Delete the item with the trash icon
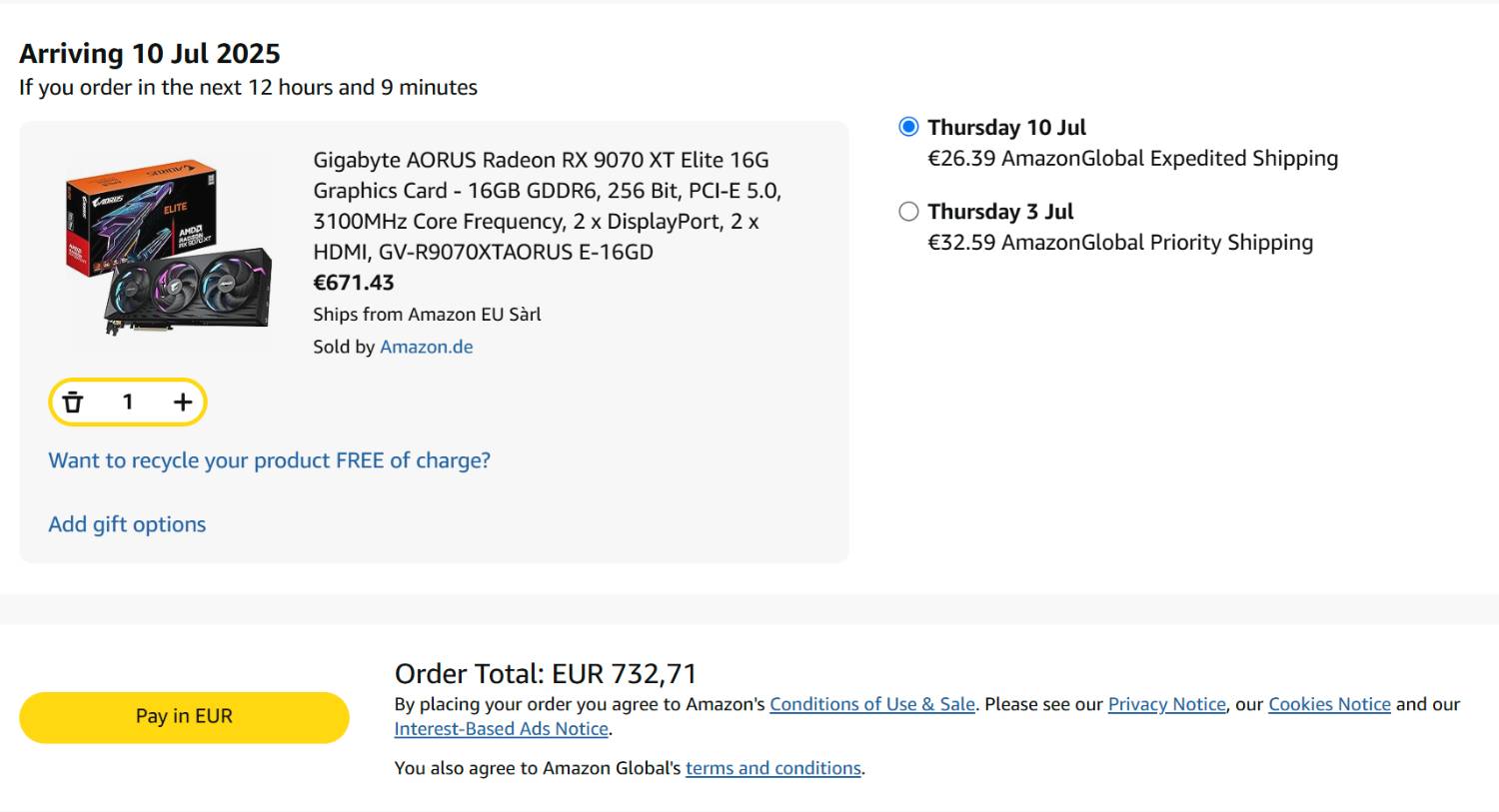The image size is (1499, 812). (73, 403)
